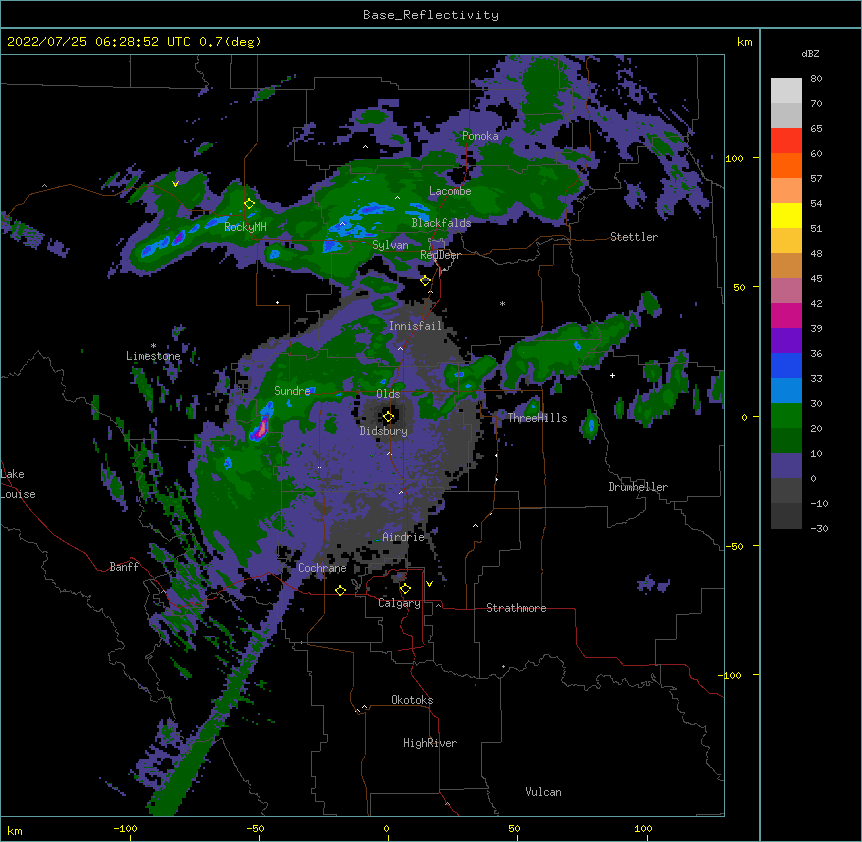Click the Limestone label
The height and width of the screenshot is (842, 862).
point(153,356)
